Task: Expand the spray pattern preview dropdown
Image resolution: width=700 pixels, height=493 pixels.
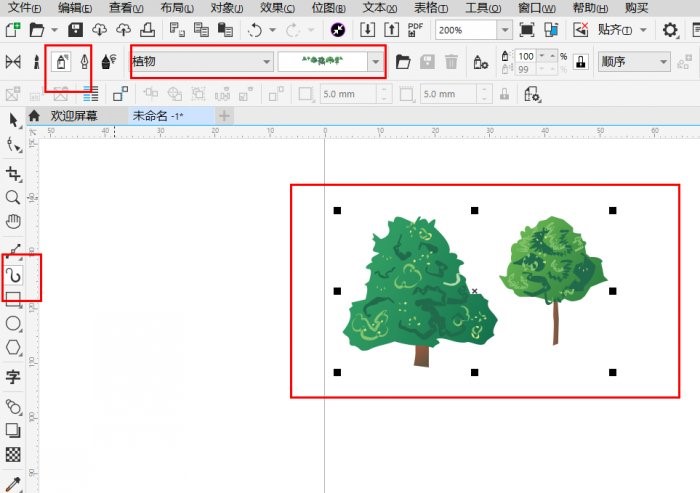Action: pos(376,62)
